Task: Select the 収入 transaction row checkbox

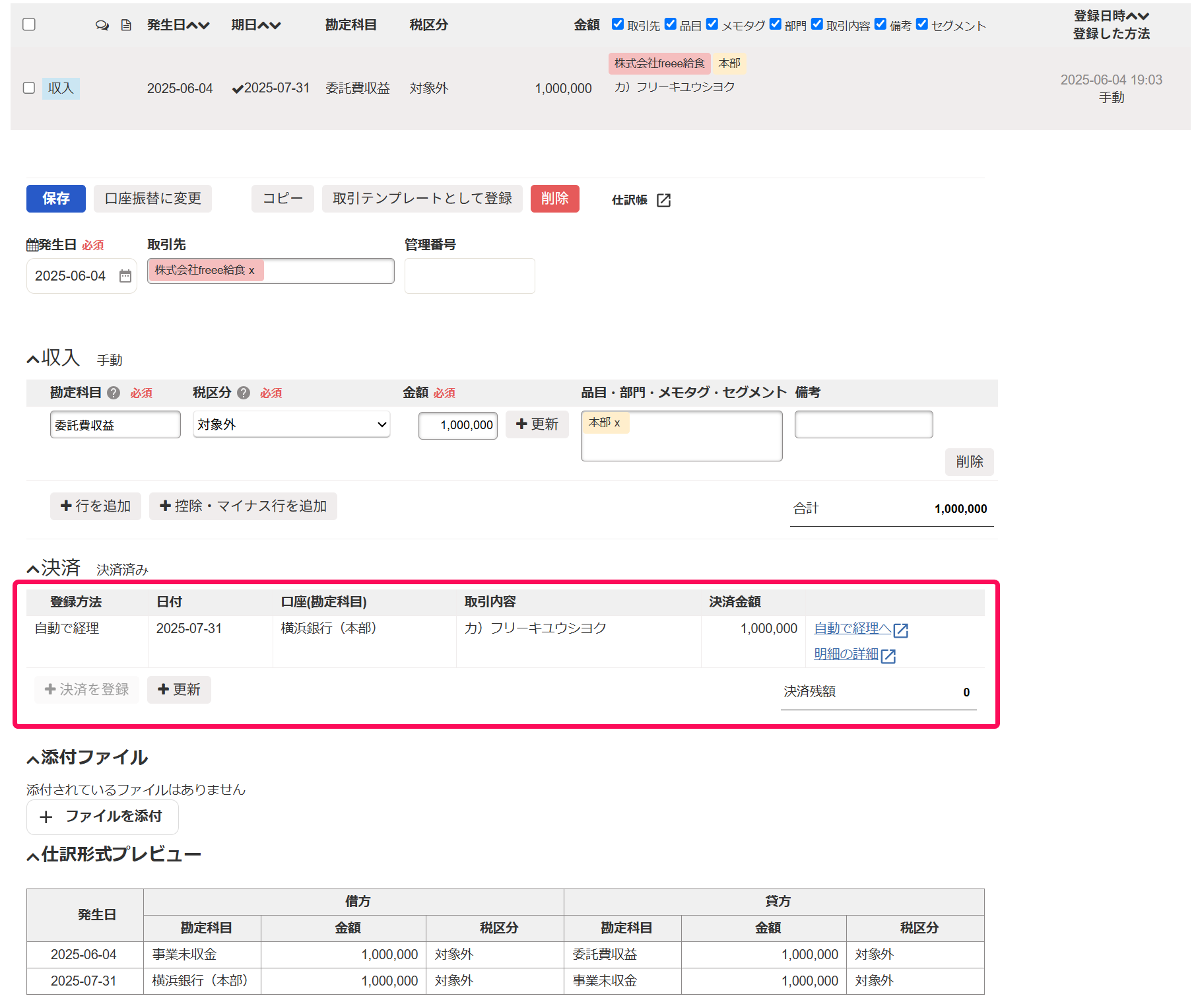Action: [x=29, y=88]
